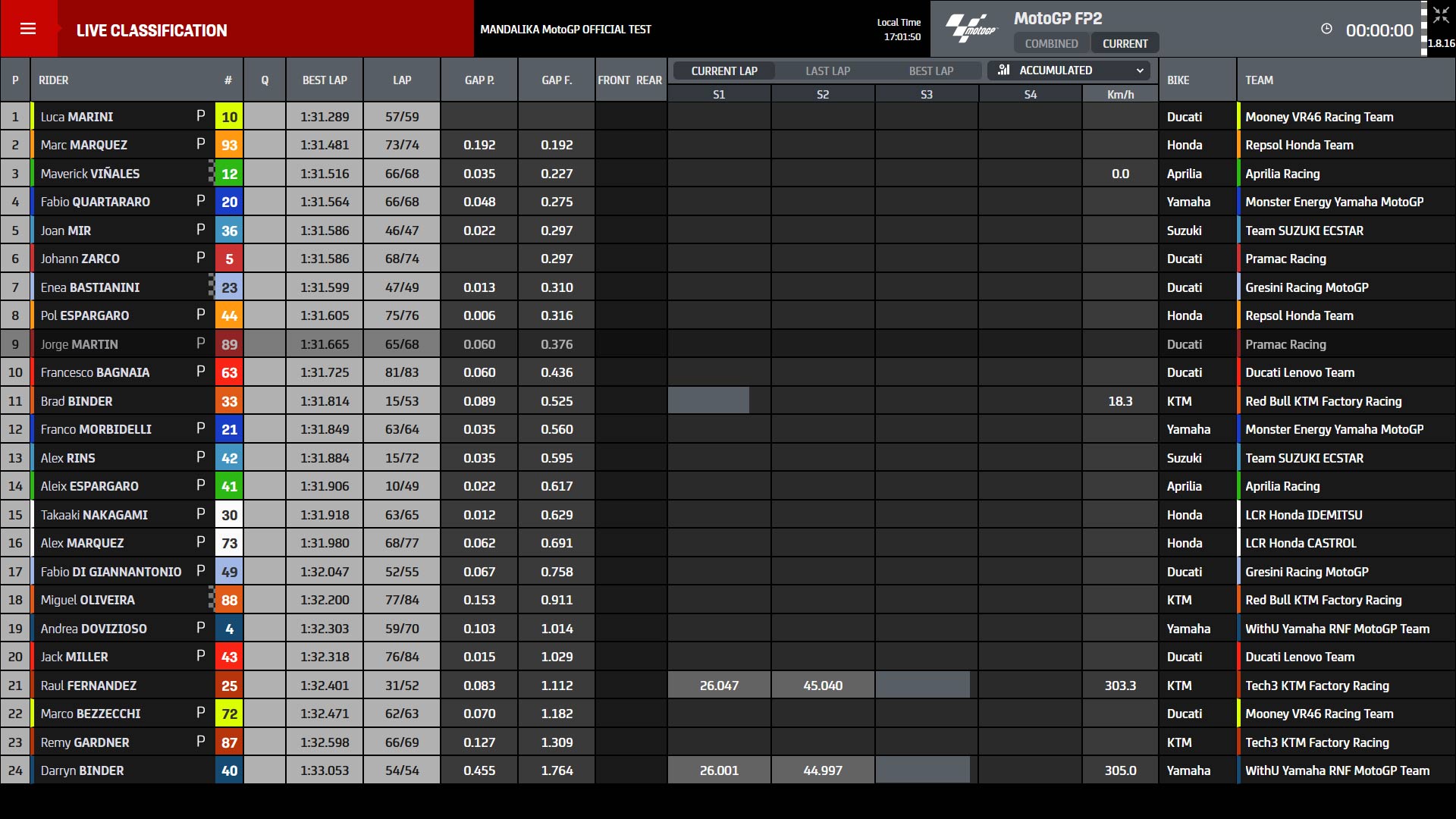Select the CURRENT LAP tab
The height and width of the screenshot is (819, 1456).
[x=724, y=71]
